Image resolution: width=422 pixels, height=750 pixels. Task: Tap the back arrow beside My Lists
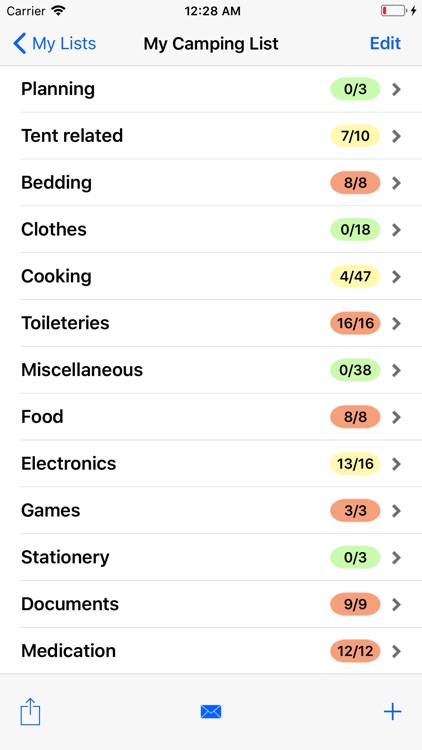point(20,44)
